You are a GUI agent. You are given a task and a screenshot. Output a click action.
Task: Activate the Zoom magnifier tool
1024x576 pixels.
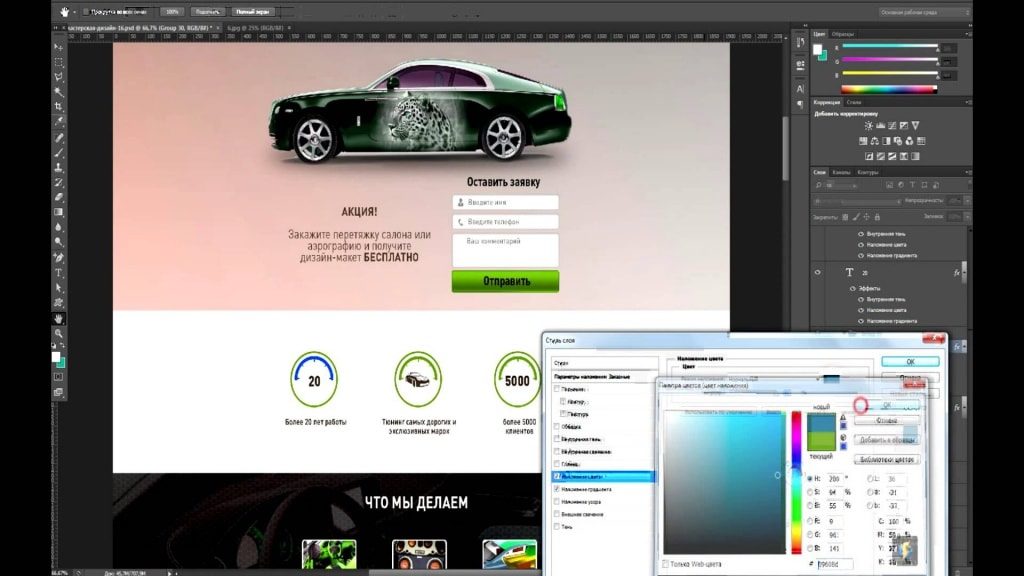(x=59, y=333)
